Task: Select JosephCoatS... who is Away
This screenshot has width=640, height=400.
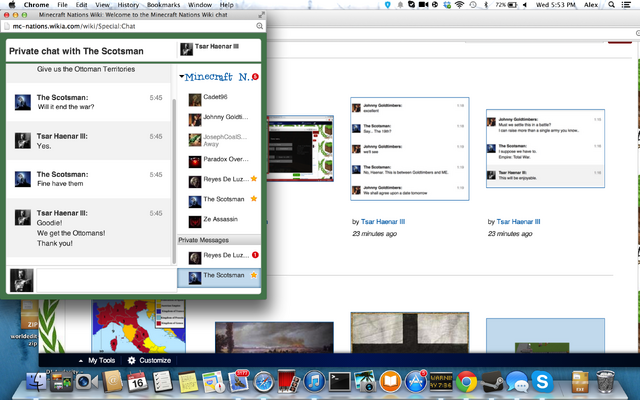Action: tap(219, 140)
